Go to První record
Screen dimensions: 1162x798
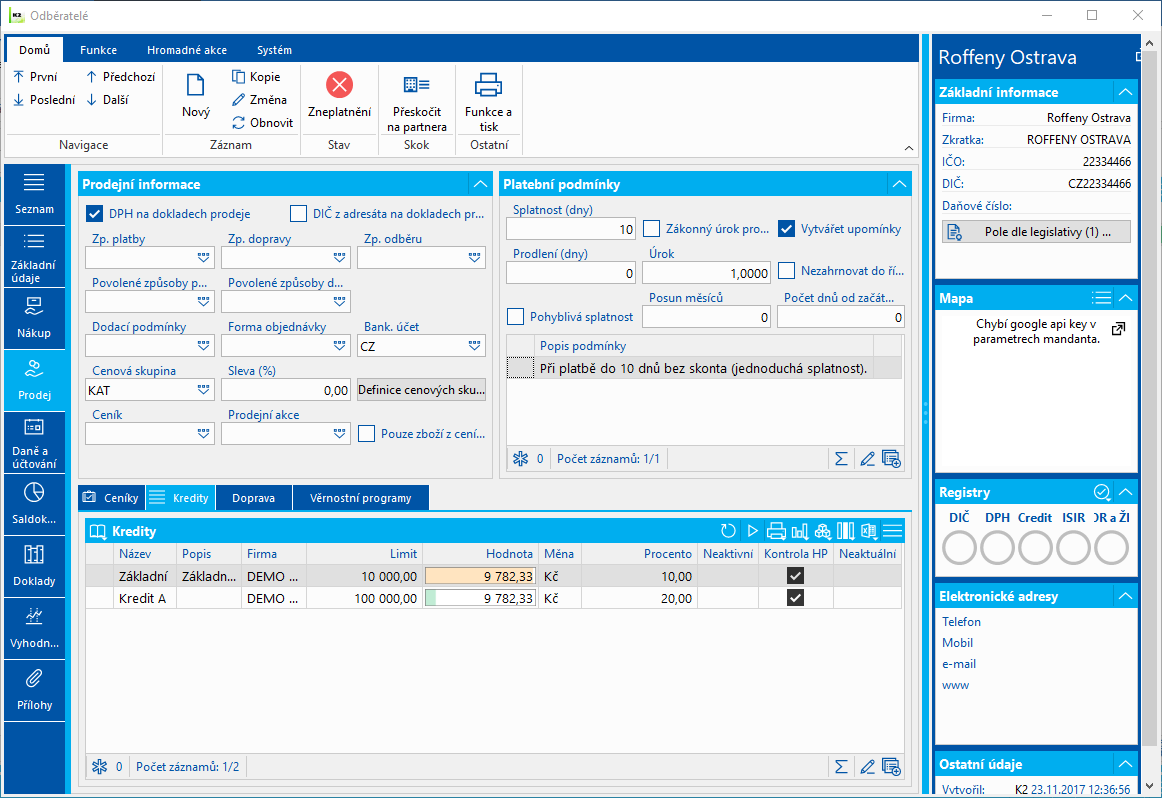[35, 76]
